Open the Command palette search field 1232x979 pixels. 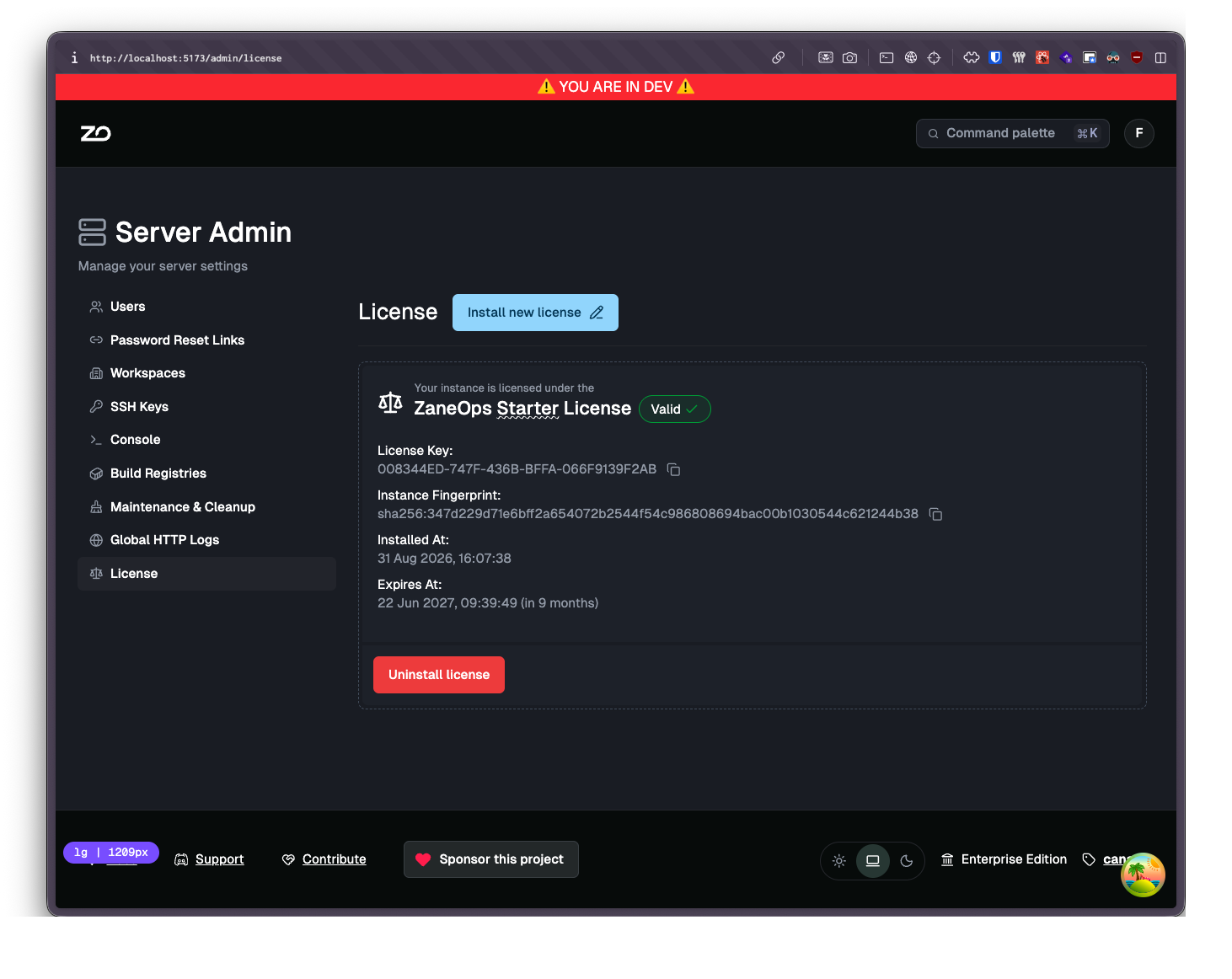click(x=1013, y=133)
